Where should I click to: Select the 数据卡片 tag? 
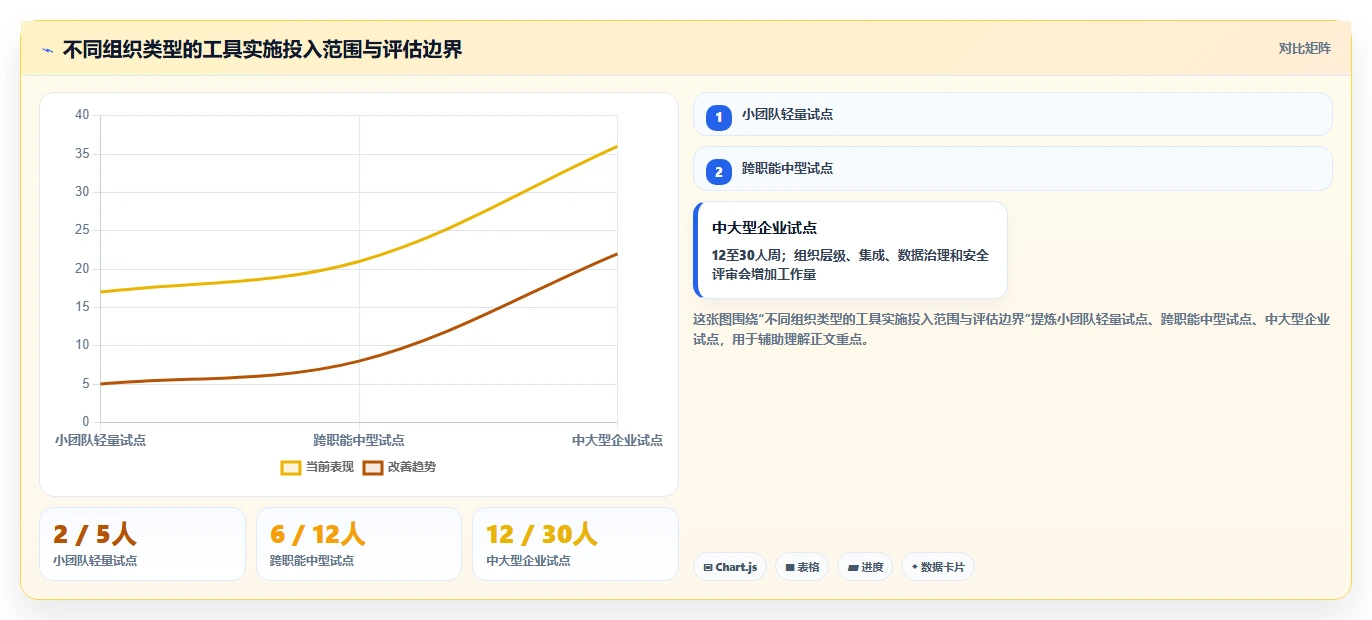pos(938,567)
